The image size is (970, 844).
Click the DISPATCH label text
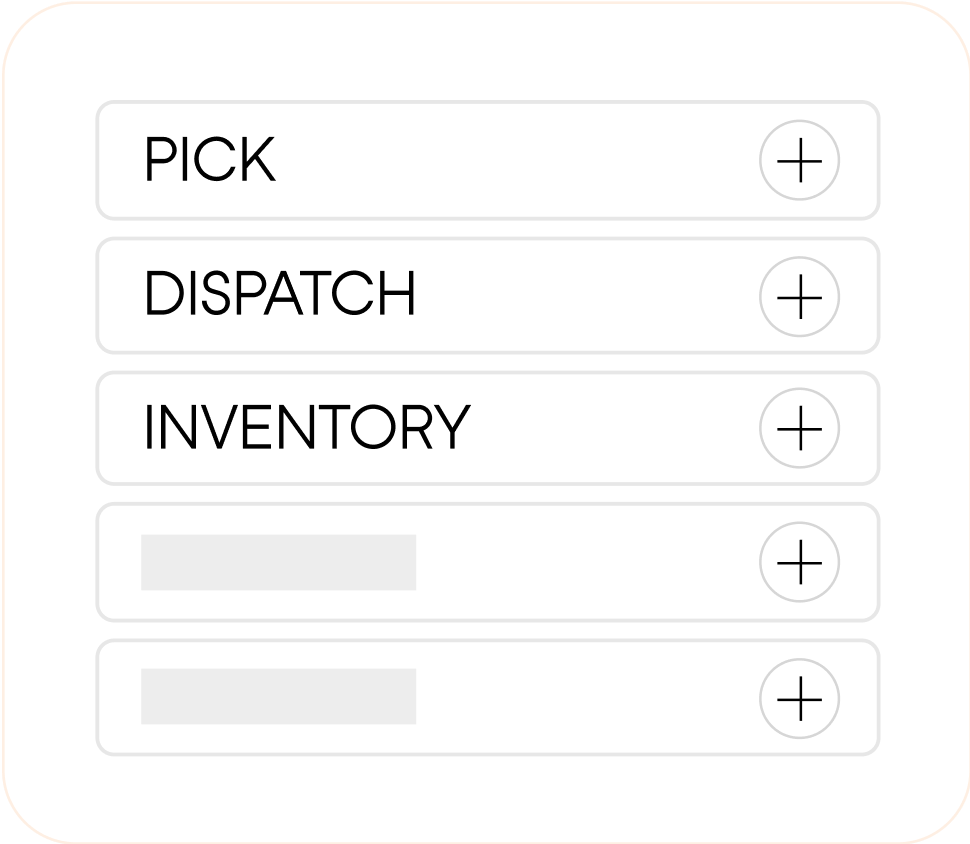[283, 295]
